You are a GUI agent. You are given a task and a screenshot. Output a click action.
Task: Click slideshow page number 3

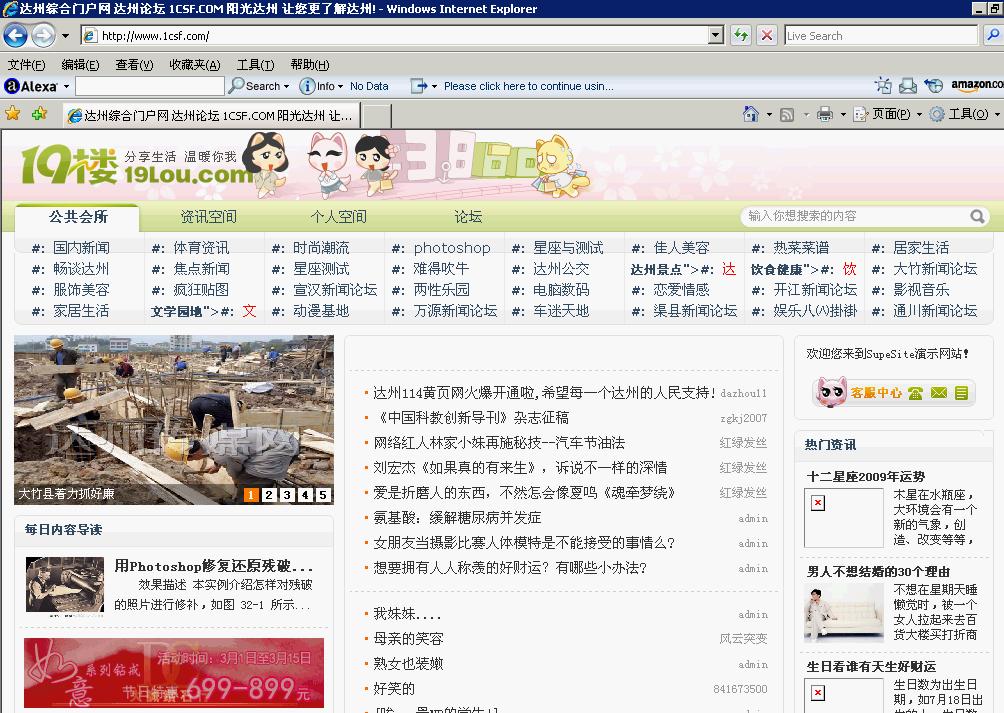tap(287, 495)
